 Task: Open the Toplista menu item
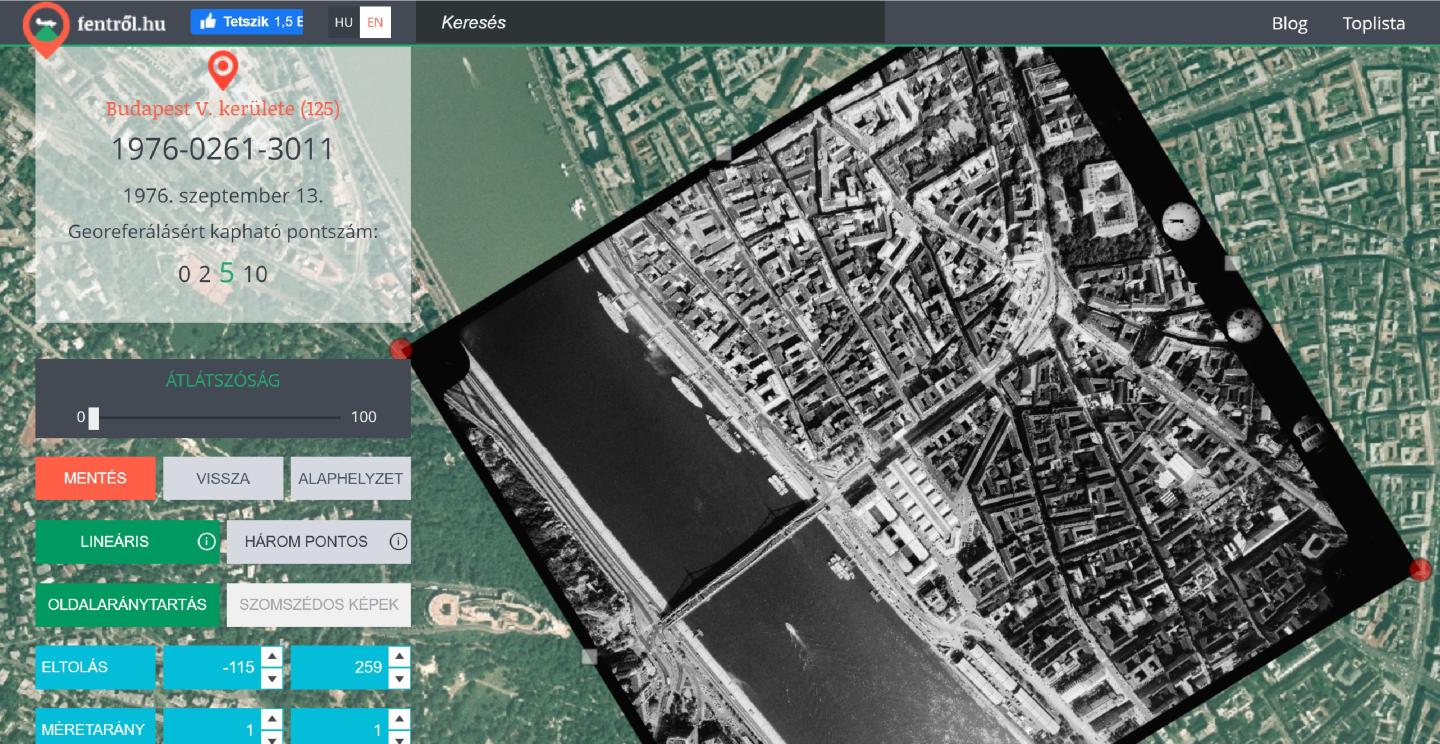click(x=1373, y=23)
